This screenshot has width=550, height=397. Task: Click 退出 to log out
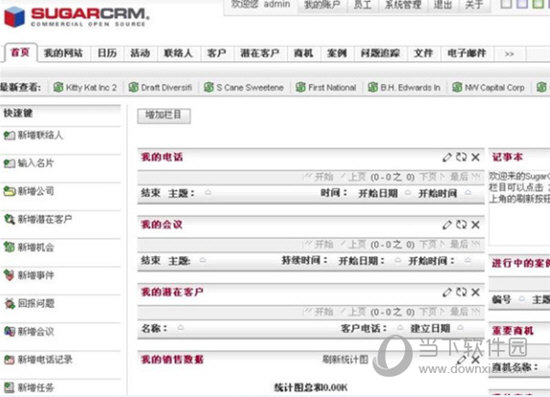tap(443, 5)
